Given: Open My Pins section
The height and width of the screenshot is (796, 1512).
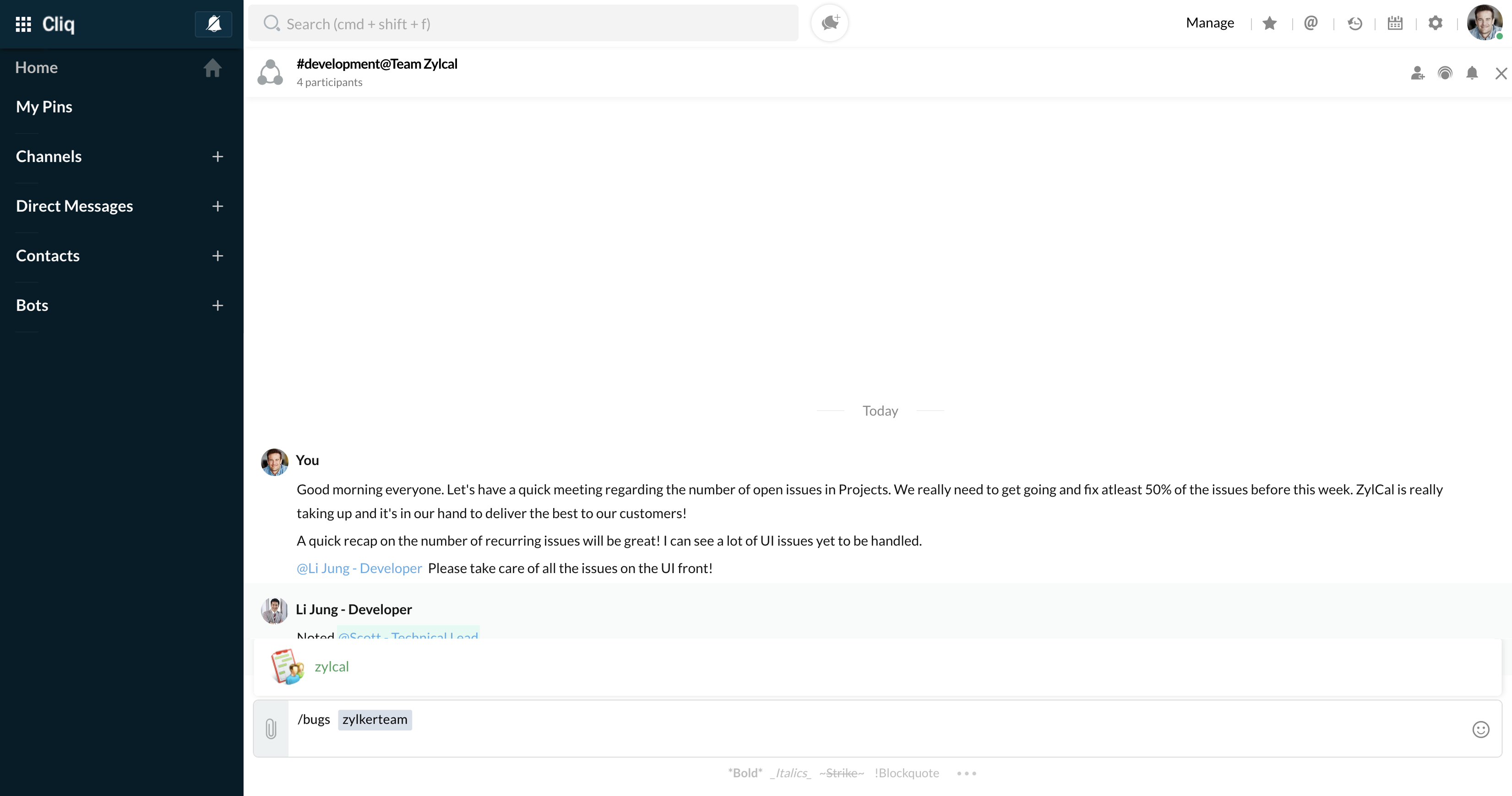Looking at the screenshot, I should (x=44, y=107).
